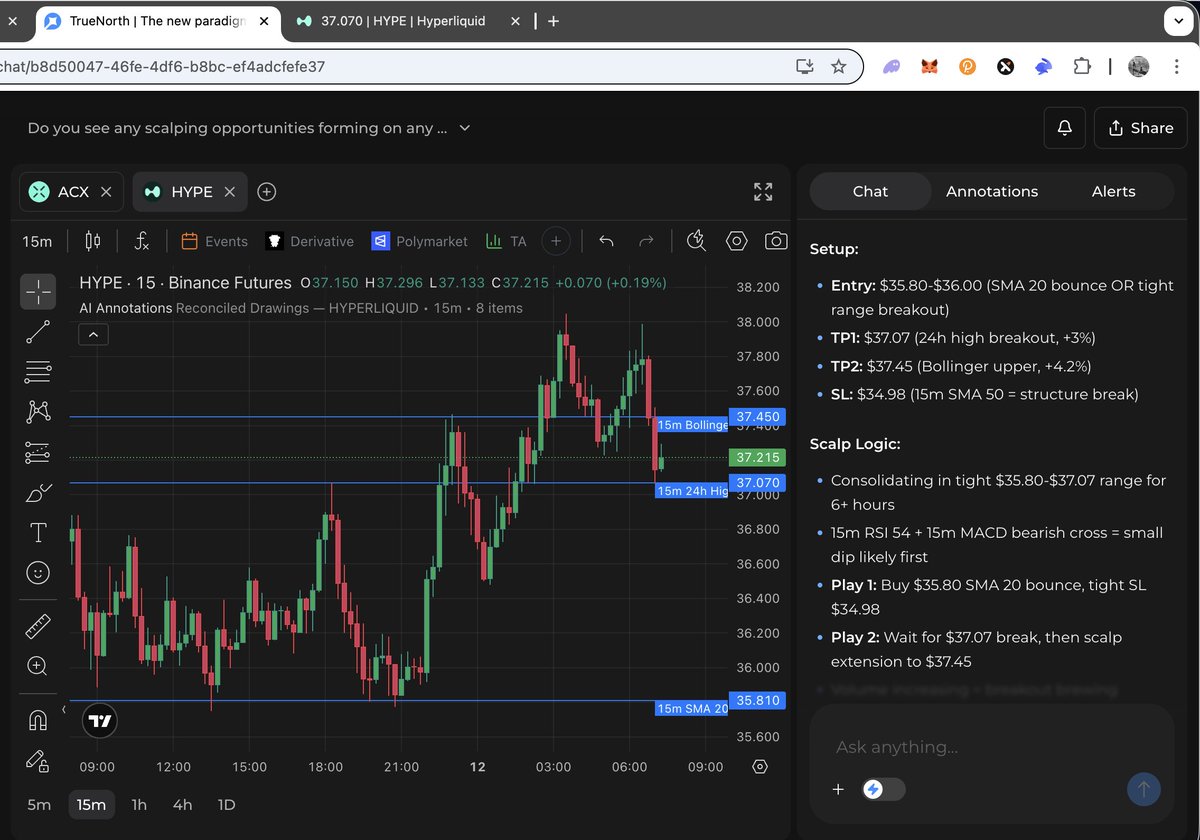Expand chart to fullscreen
This screenshot has width=1200, height=840.
(763, 192)
